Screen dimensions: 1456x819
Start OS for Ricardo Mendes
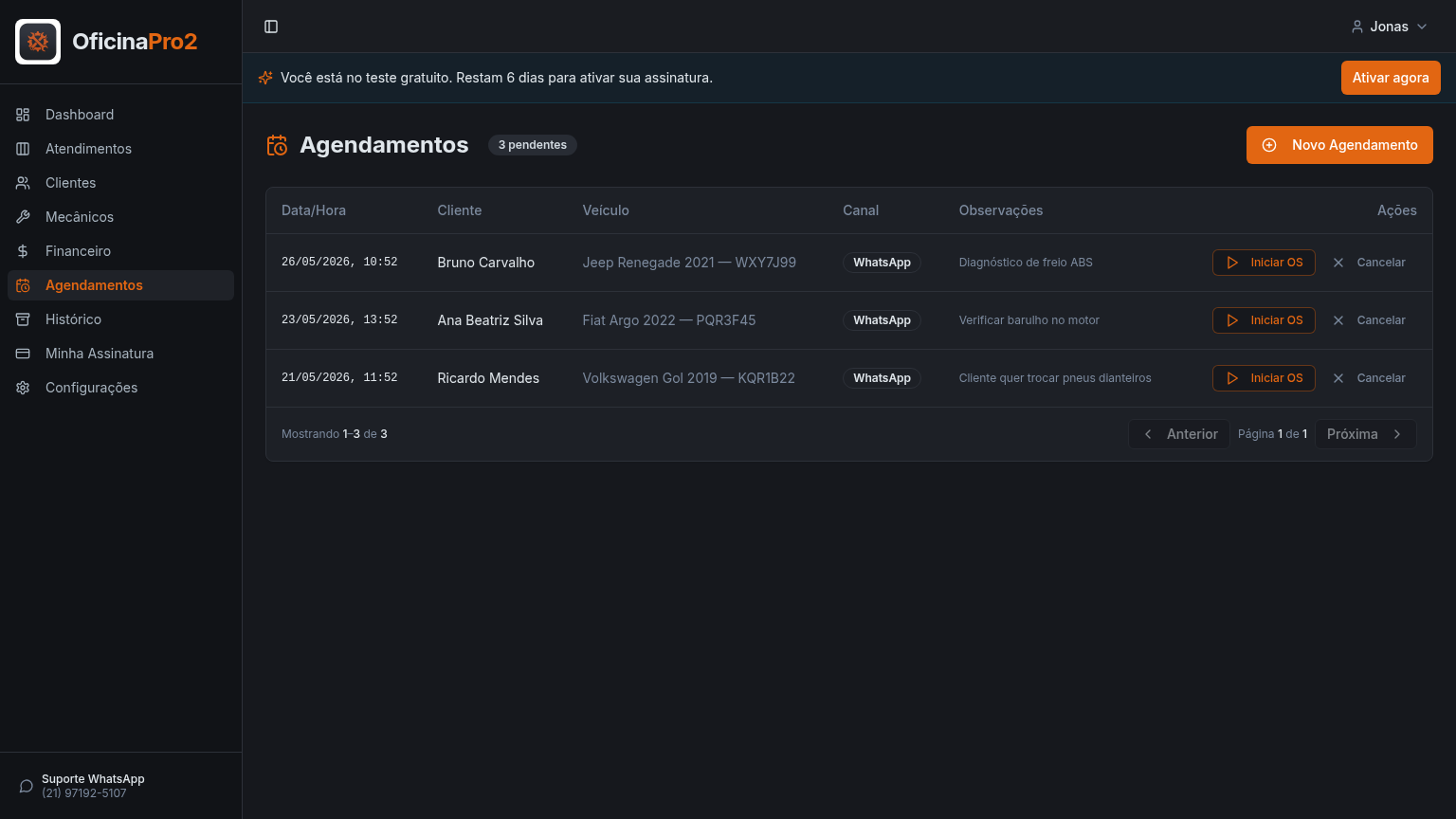(1264, 378)
